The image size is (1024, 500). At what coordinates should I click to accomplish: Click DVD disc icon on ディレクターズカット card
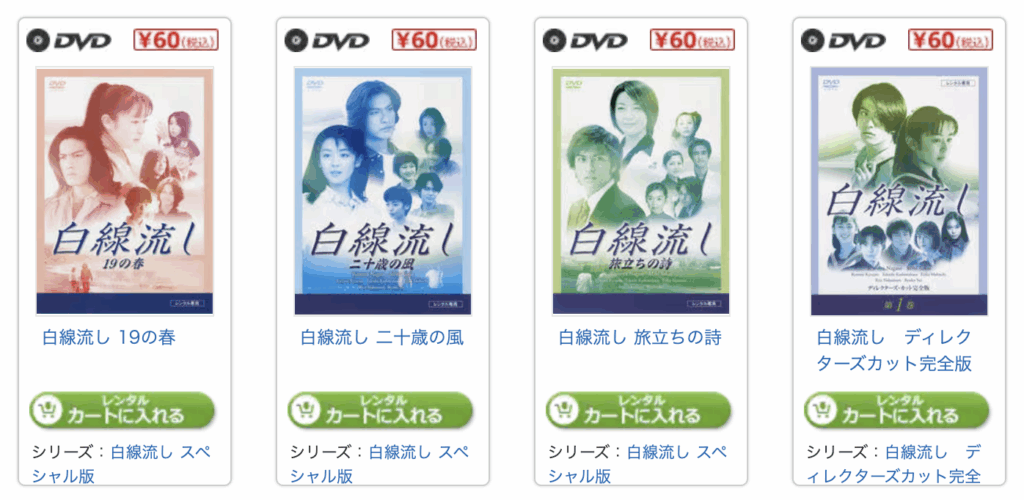click(x=812, y=40)
